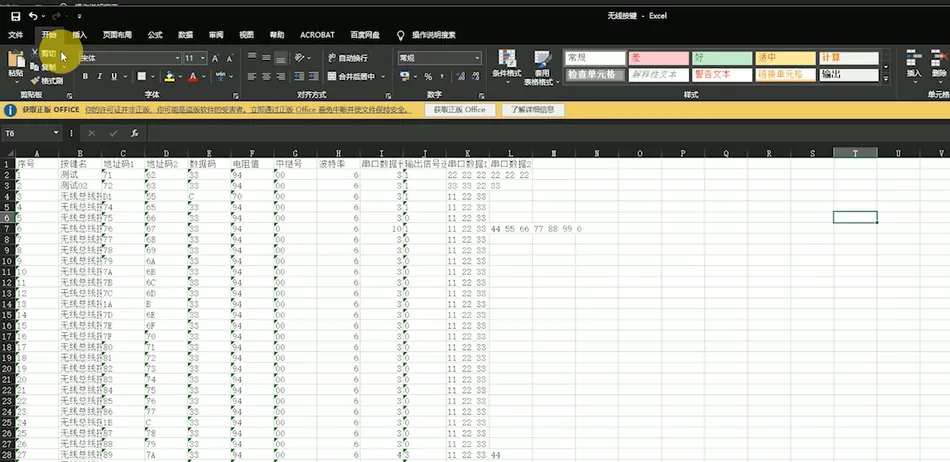The image size is (950, 462).
Task: Open Format as Table (套用表格格式) dropdown
Action: (541, 67)
